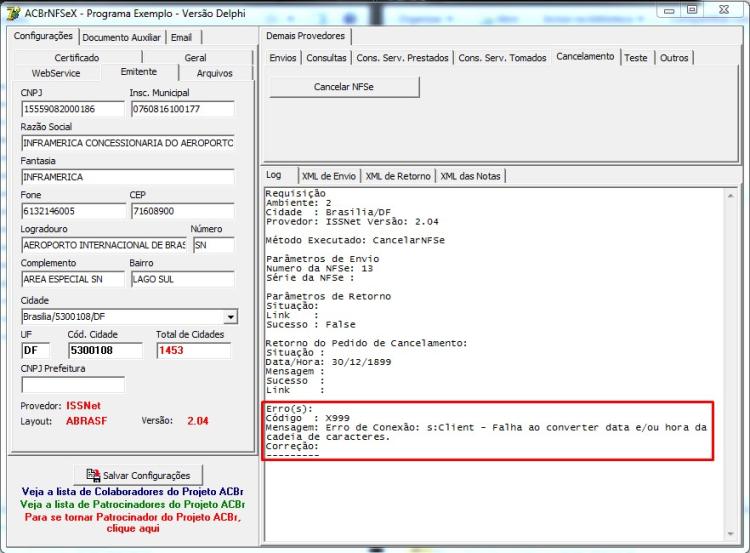Click the red ISSNet provedor label
The height and width of the screenshot is (553, 750).
(x=83, y=406)
